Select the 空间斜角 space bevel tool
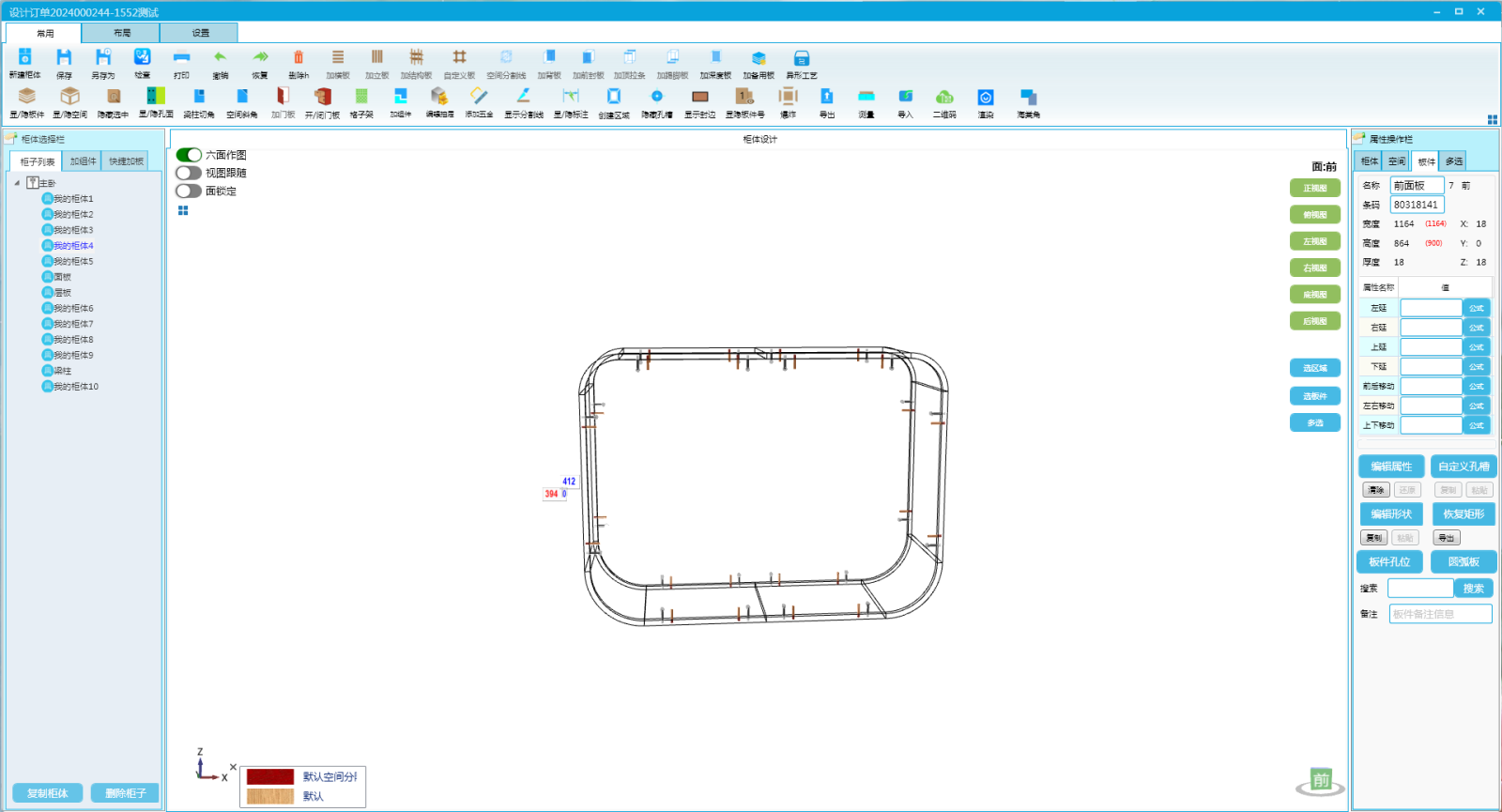The width and height of the screenshot is (1502, 812). 242,96
